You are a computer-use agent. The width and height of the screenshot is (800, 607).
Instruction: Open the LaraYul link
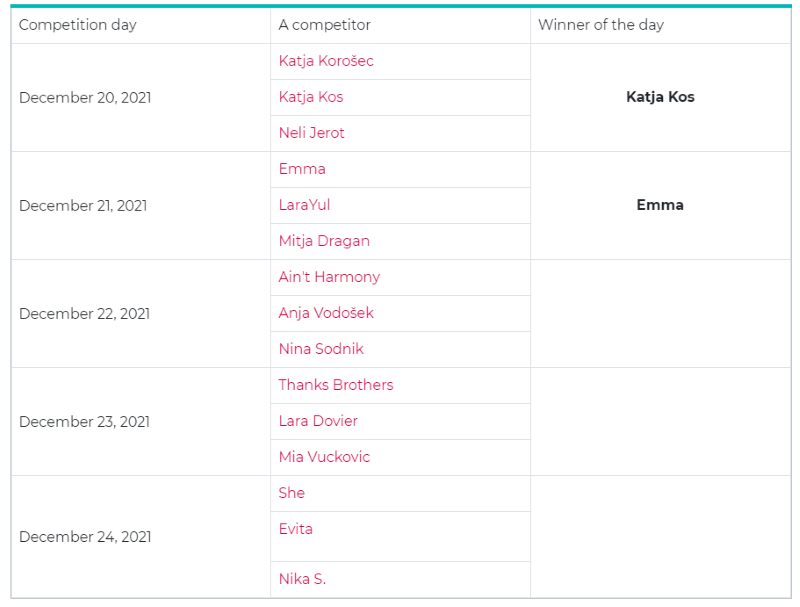304,205
